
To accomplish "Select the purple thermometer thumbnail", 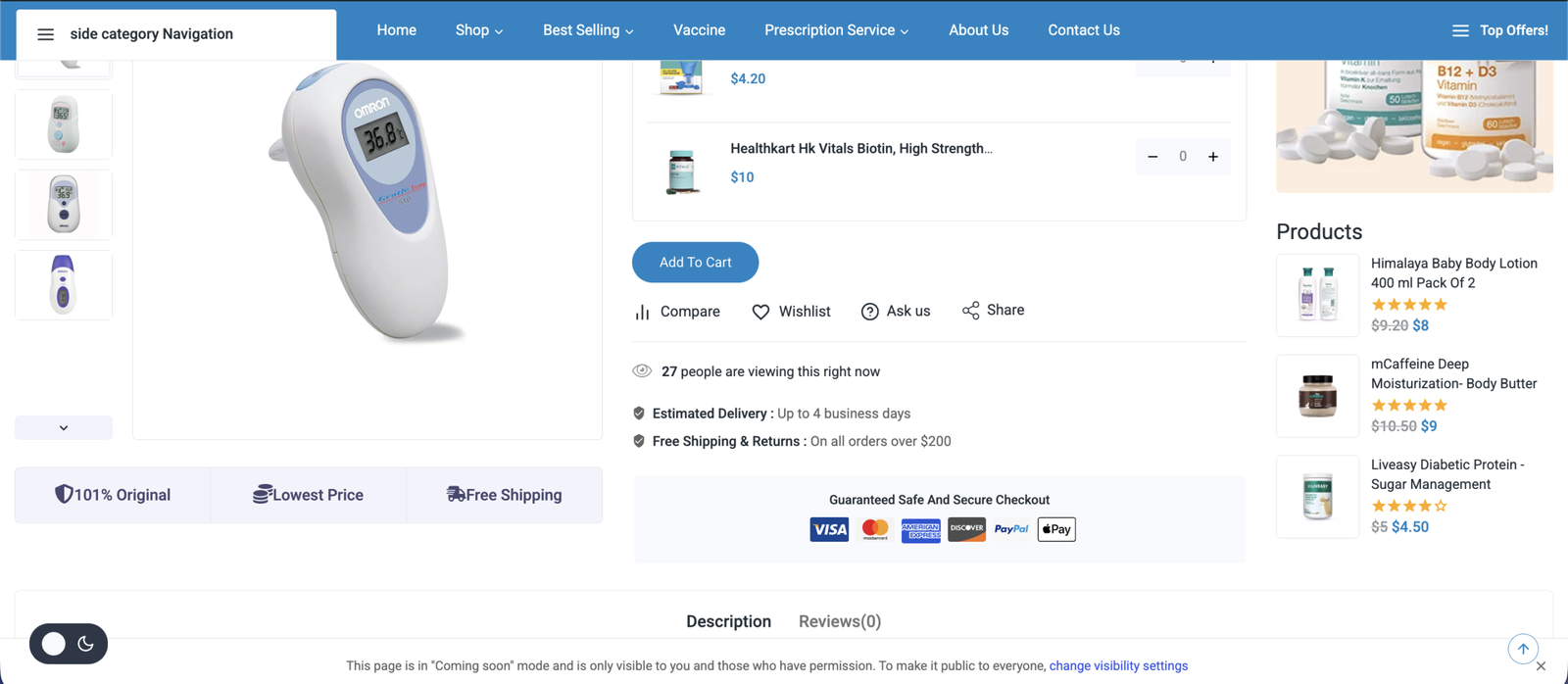I will pos(64,285).
